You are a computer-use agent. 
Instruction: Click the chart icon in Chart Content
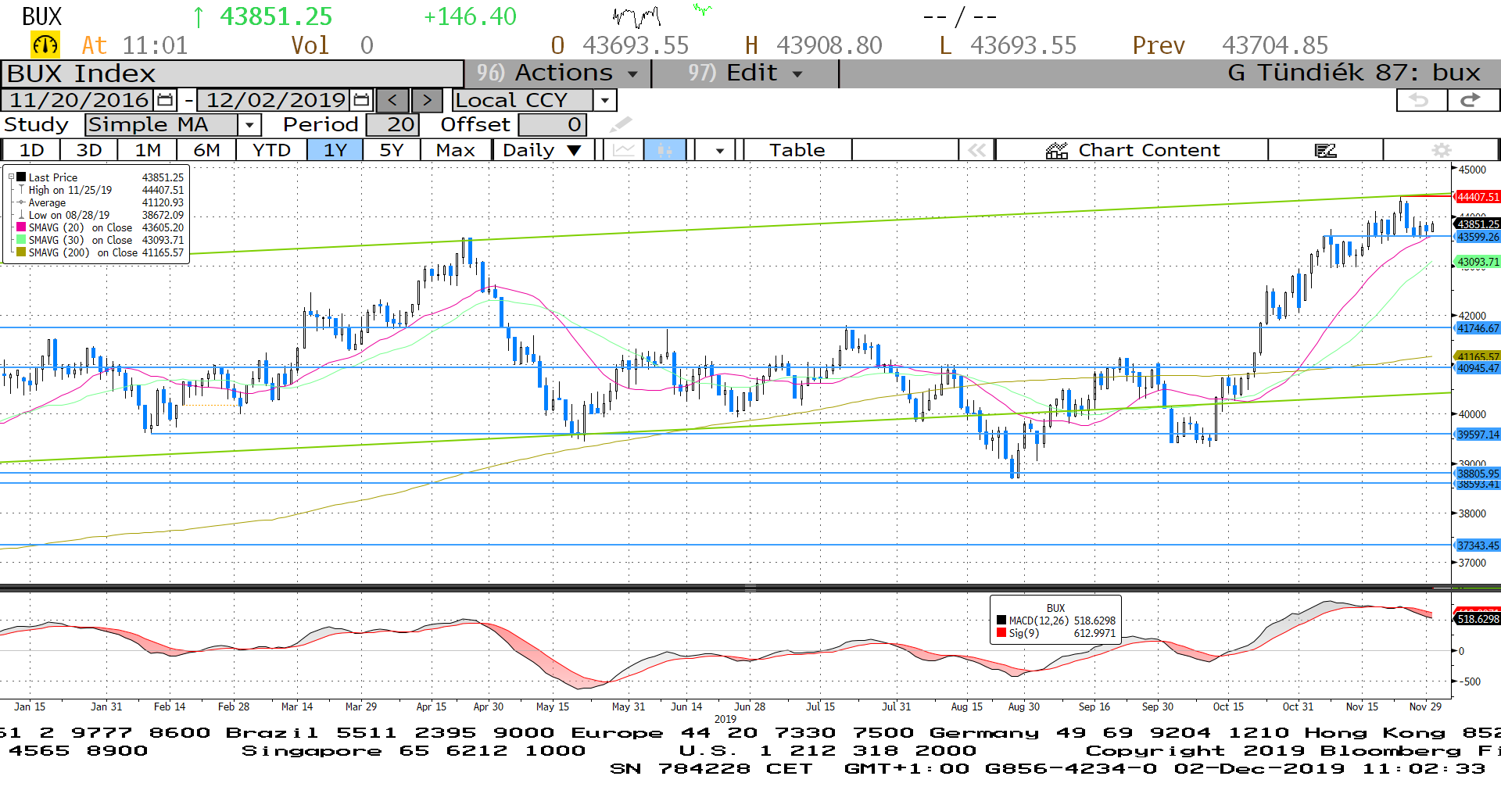1057,150
